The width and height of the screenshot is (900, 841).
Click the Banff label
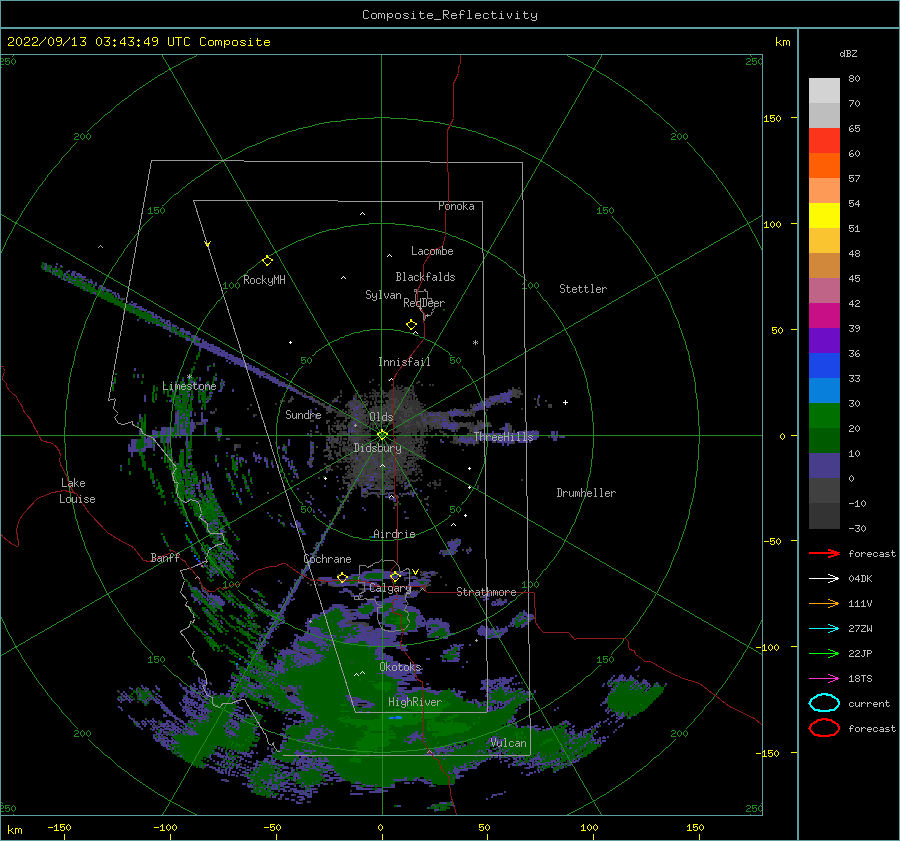tap(165, 557)
